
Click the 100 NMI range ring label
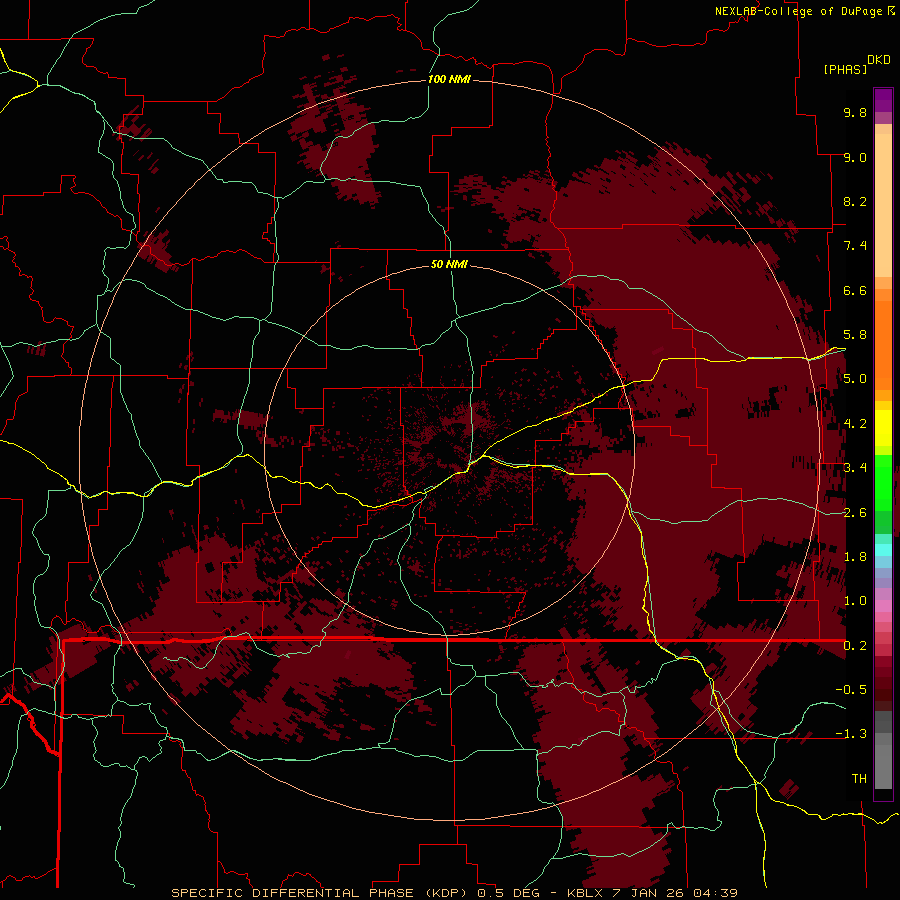coord(449,79)
